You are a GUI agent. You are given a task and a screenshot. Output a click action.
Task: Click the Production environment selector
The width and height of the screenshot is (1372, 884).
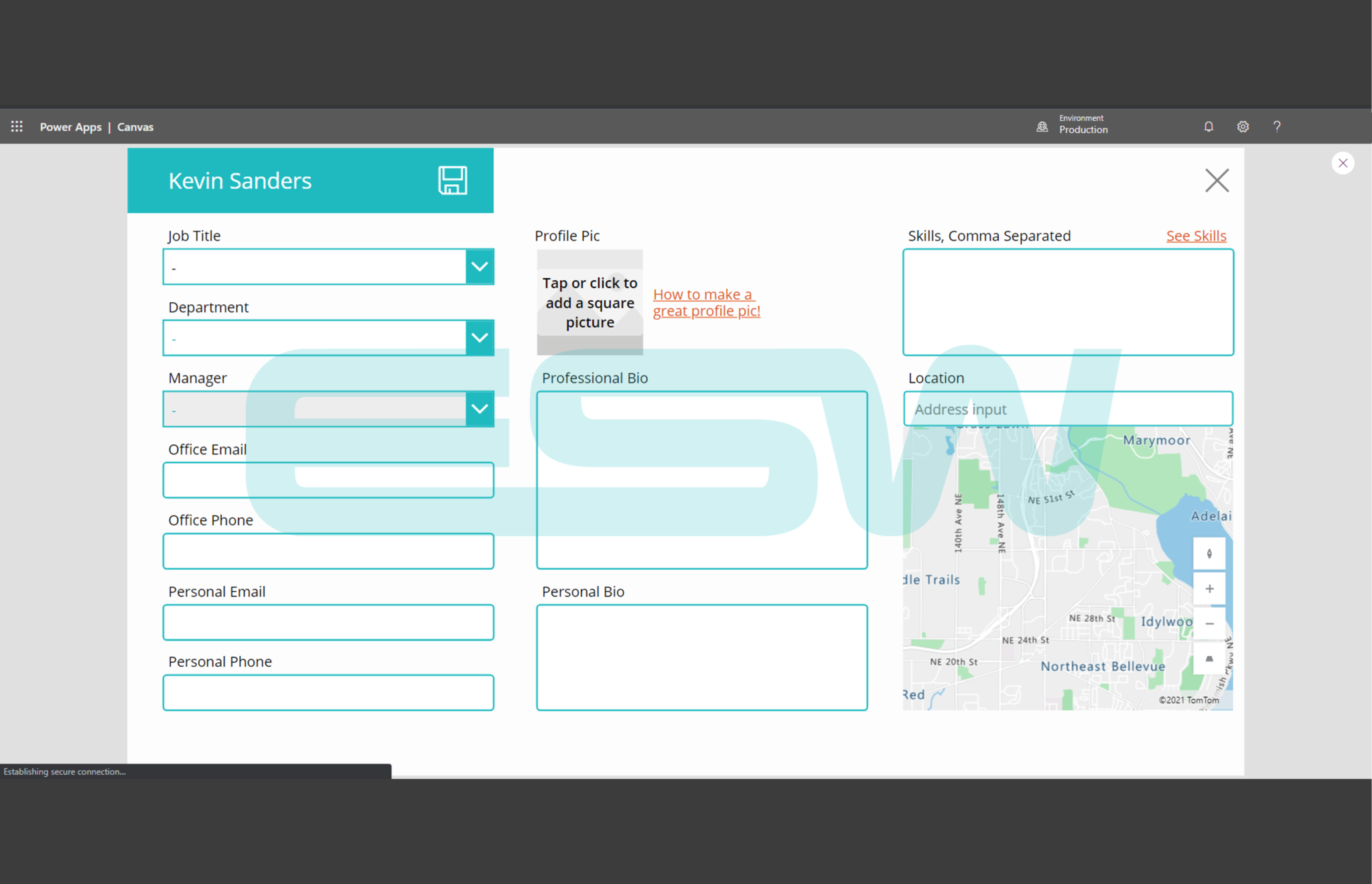pyautogui.click(x=1072, y=126)
